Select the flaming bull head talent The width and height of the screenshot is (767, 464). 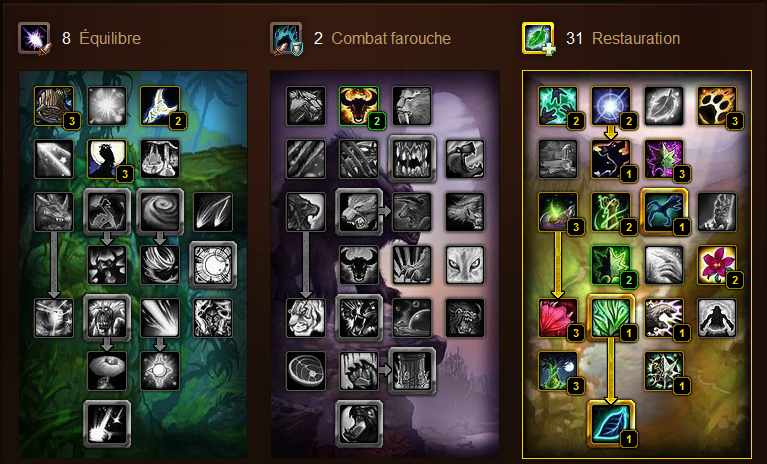[359, 106]
